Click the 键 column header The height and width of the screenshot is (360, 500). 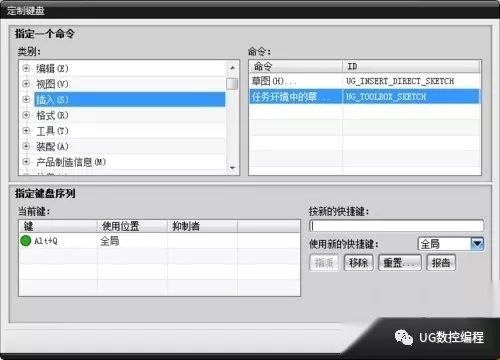tap(58, 226)
